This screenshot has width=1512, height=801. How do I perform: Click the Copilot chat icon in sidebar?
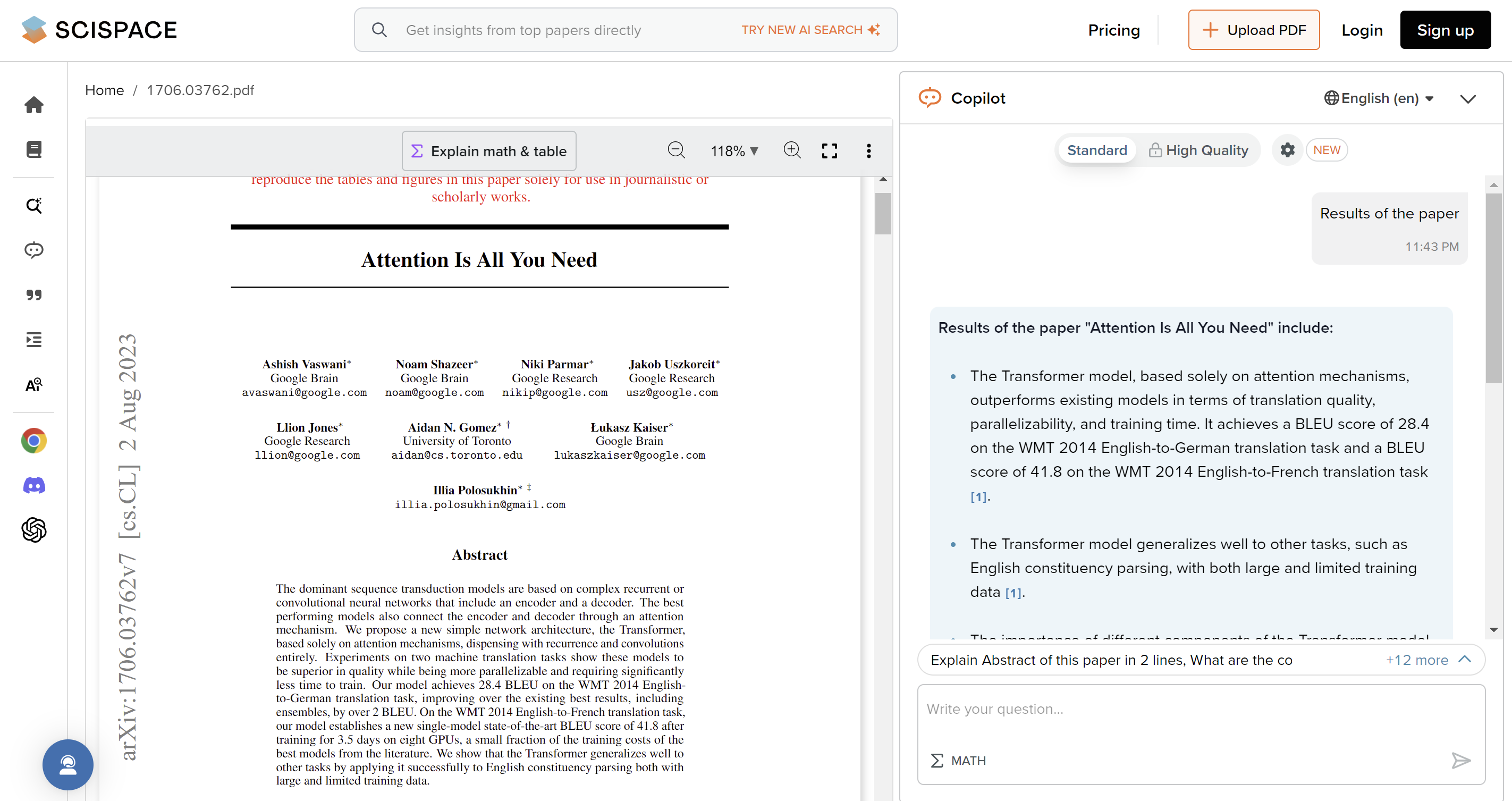click(x=33, y=250)
